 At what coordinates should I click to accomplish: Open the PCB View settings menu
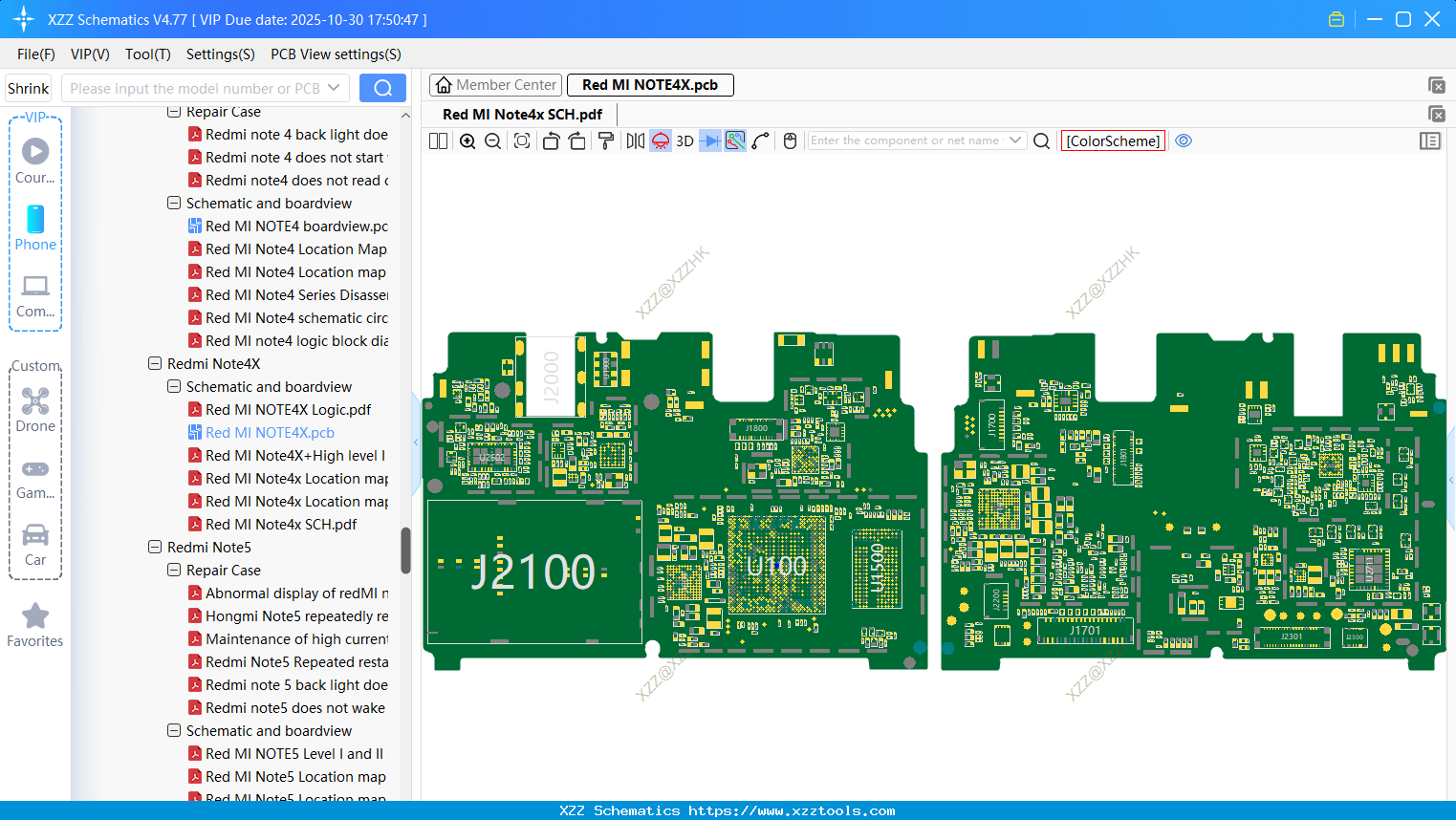coord(336,54)
